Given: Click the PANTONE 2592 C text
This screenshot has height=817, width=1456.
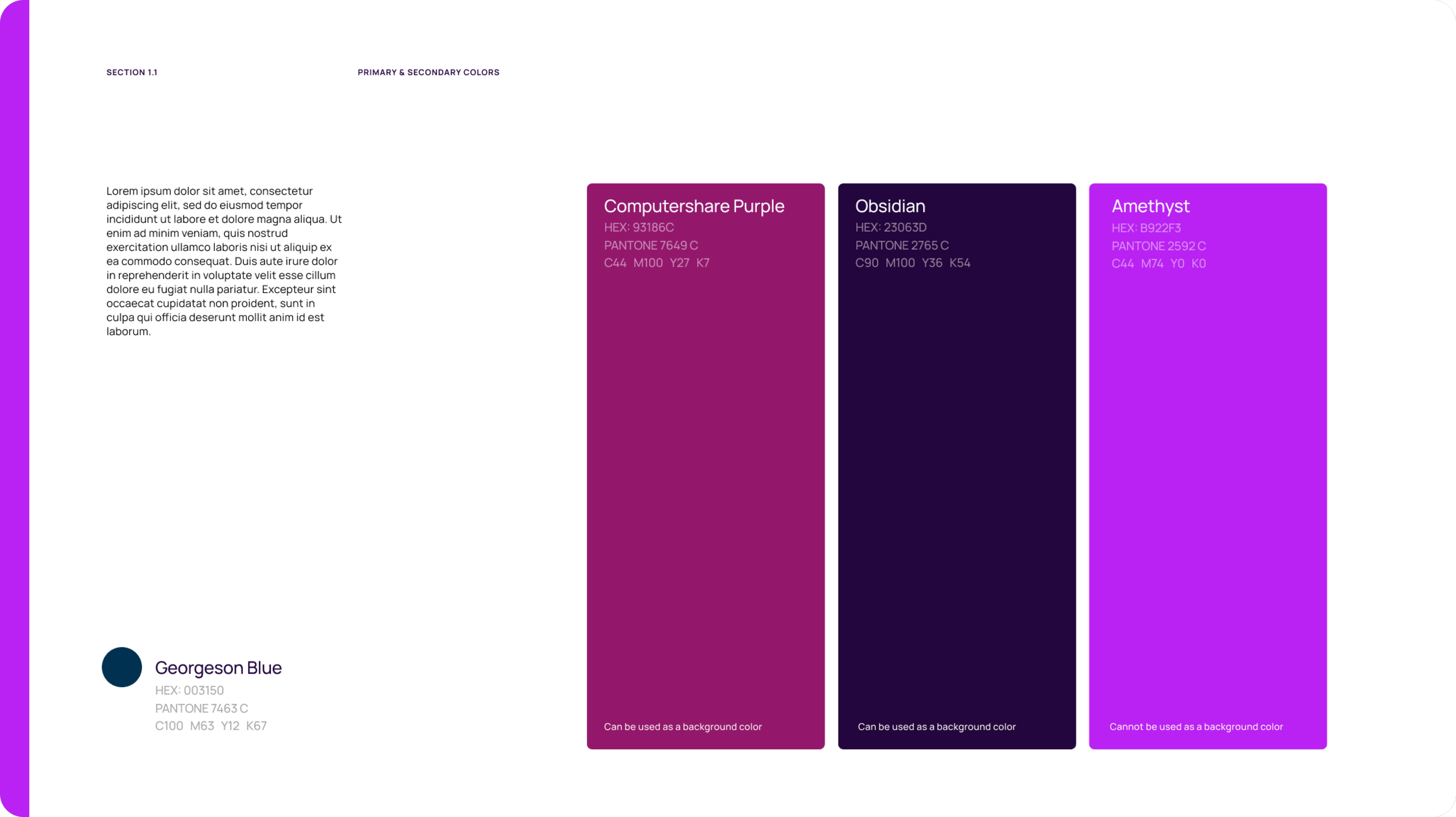Looking at the screenshot, I should click(1158, 246).
